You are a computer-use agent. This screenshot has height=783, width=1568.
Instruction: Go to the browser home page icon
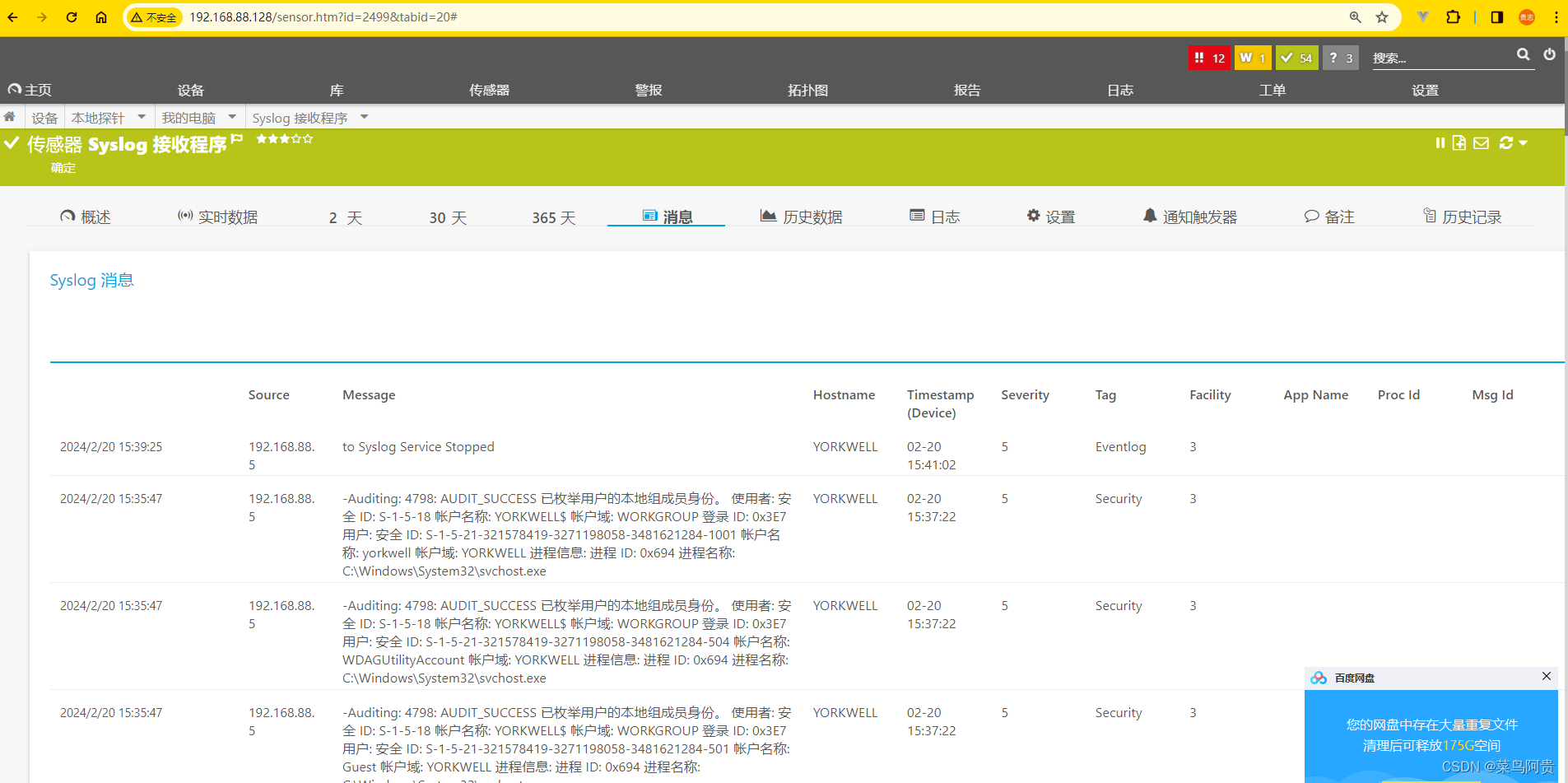click(101, 17)
